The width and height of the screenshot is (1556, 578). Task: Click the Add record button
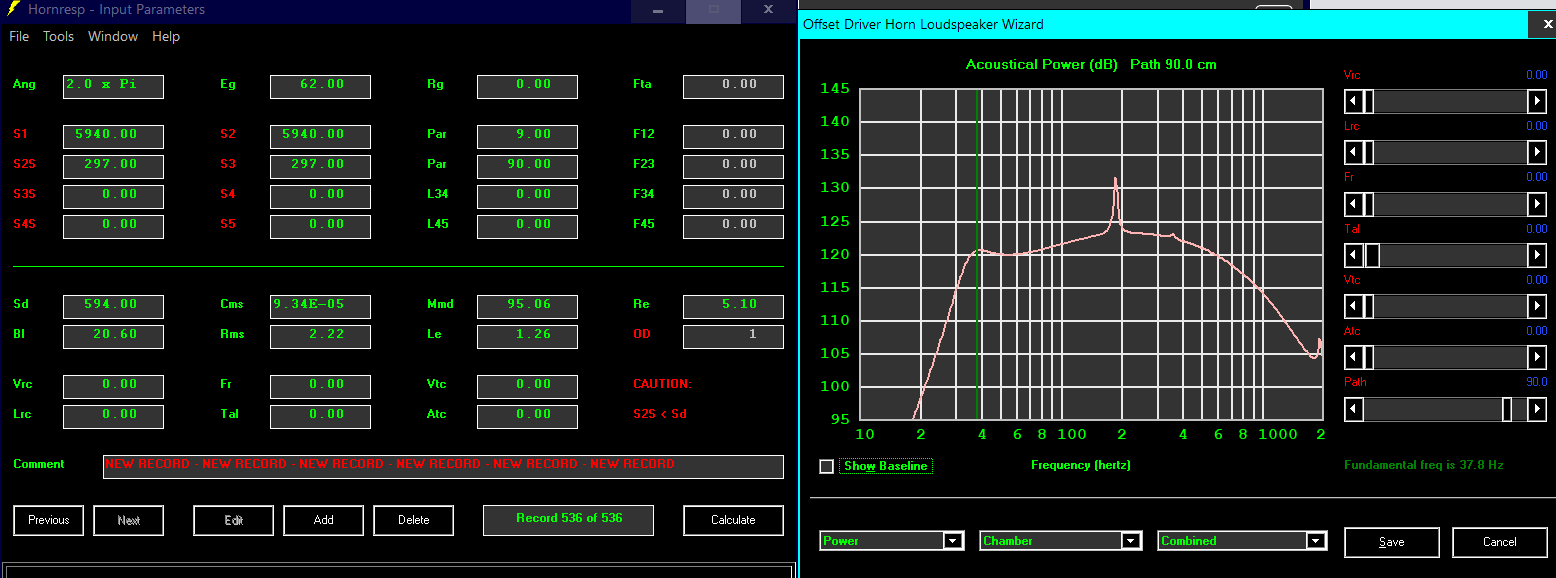click(324, 520)
